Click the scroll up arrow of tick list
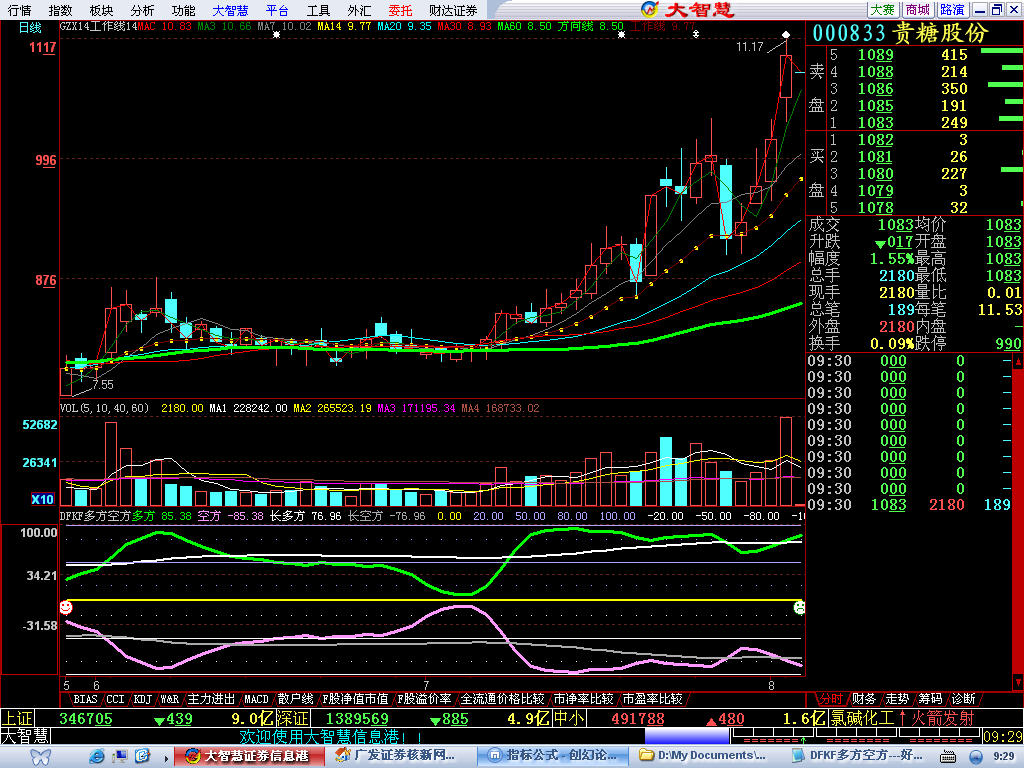Viewport: 1024px width, 768px height. (x=1018, y=361)
